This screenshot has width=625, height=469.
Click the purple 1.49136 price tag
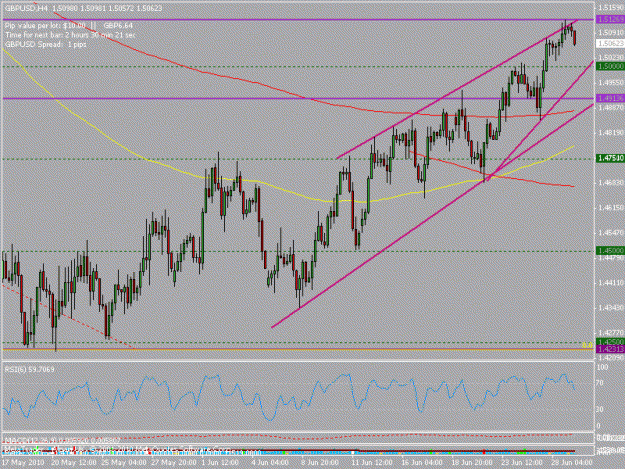coord(610,98)
